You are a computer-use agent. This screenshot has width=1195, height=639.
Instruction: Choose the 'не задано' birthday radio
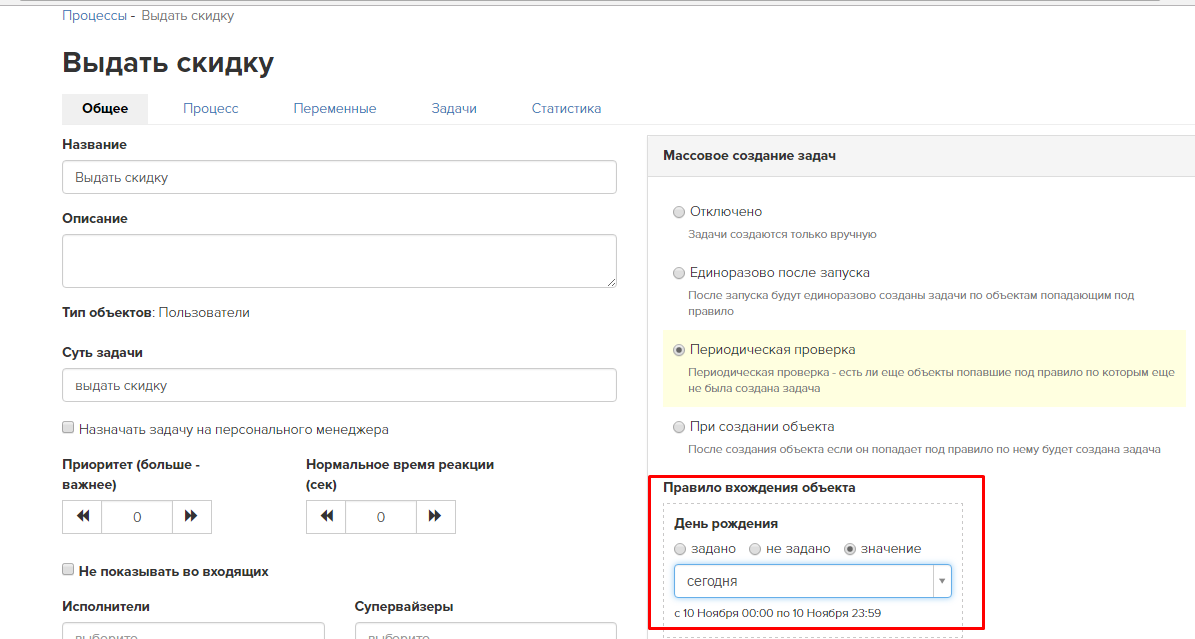tap(755, 549)
